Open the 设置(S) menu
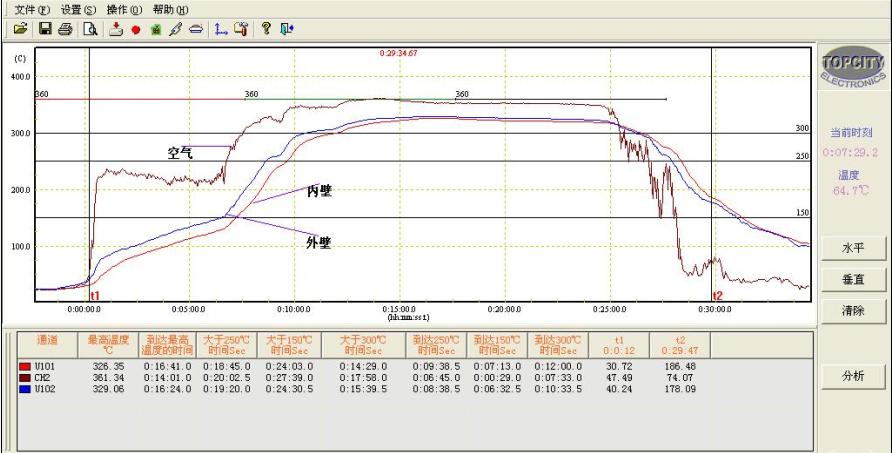The width and height of the screenshot is (892, 453). (x=78, y=9)
